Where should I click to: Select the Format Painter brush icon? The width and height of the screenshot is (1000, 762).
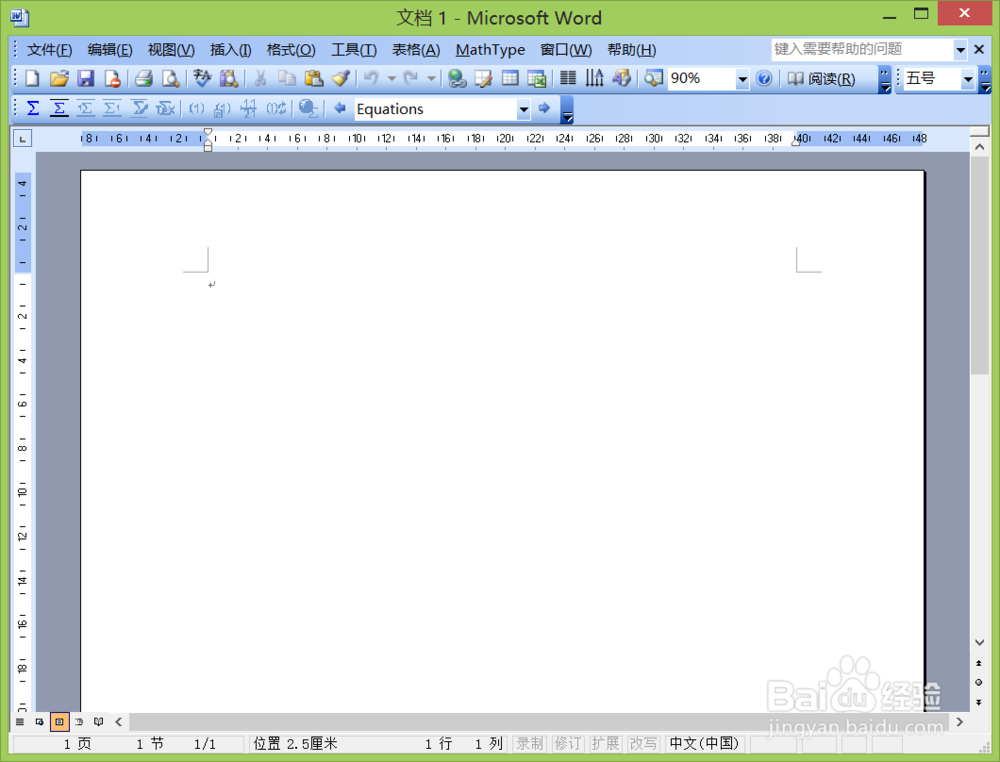coord(341,78)
